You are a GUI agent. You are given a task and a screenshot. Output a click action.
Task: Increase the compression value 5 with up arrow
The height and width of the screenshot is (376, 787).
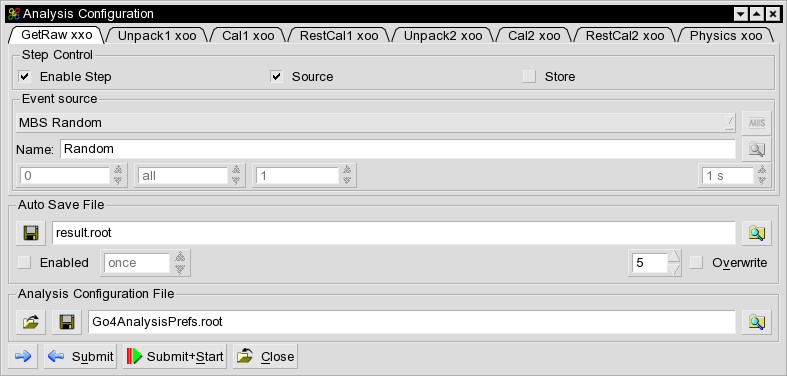click(675, 257)
